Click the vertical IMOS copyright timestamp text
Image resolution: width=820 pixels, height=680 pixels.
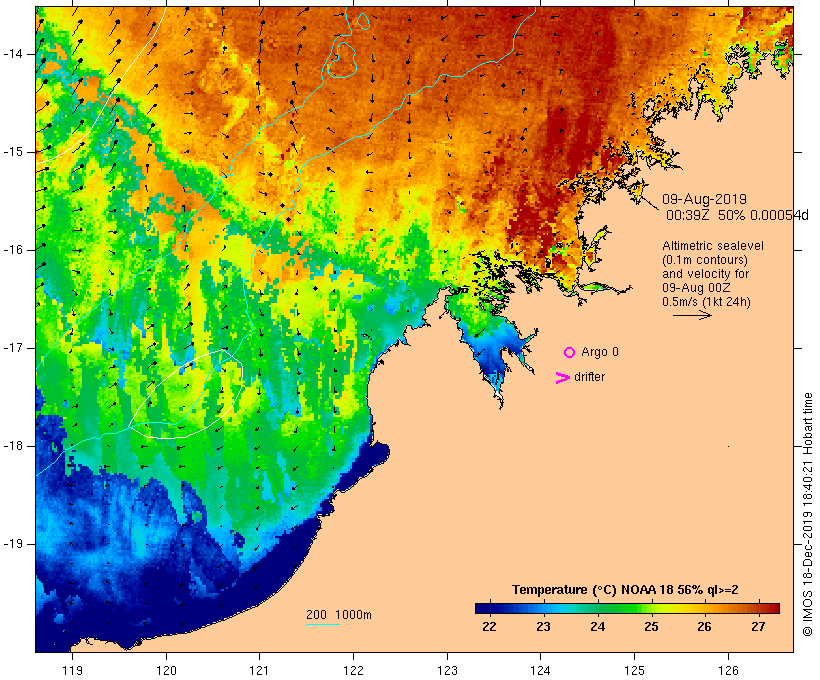(x=807, y=514)
